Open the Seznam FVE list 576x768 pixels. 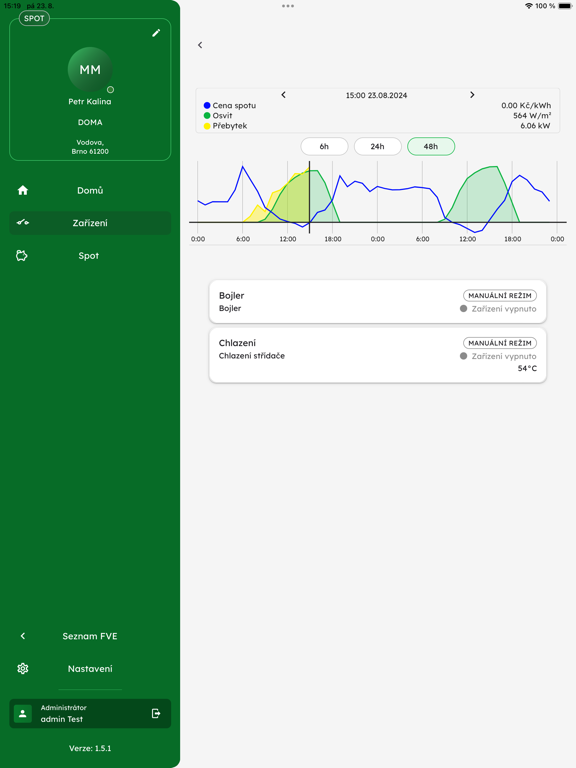(90, 636)
